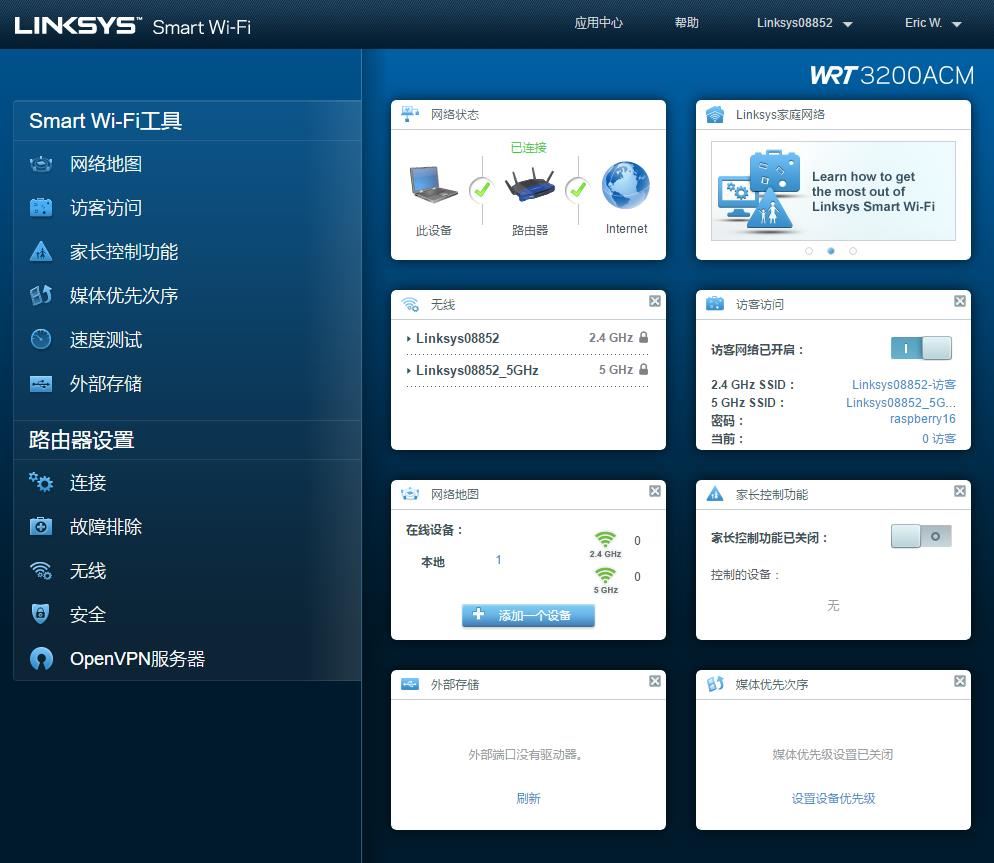Click the 网络状态 widget header icon
The height and width of the screenshot is (863, 994).
point(410,115)
